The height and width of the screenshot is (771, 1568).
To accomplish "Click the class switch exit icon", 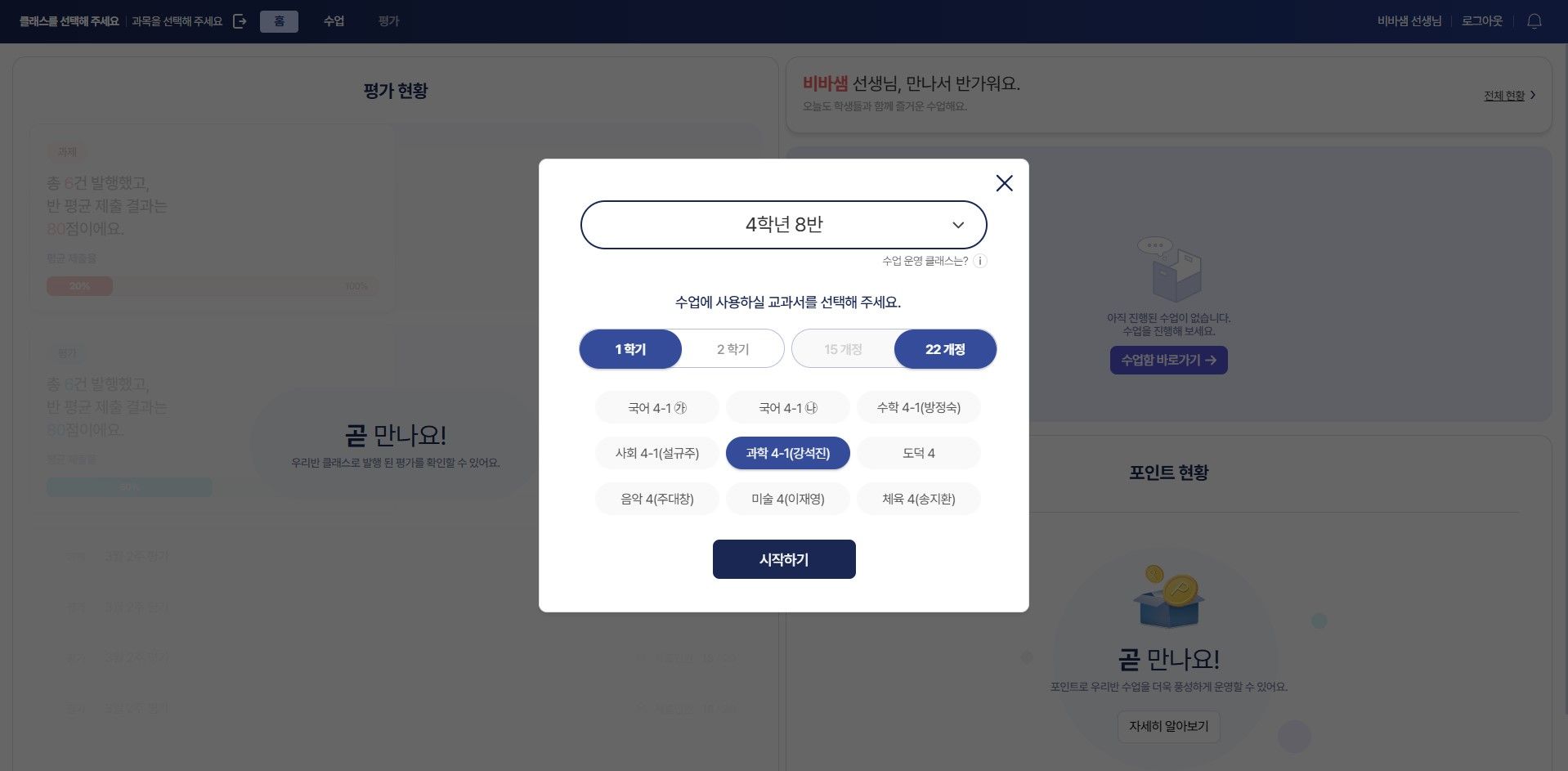I will (240, 21).
